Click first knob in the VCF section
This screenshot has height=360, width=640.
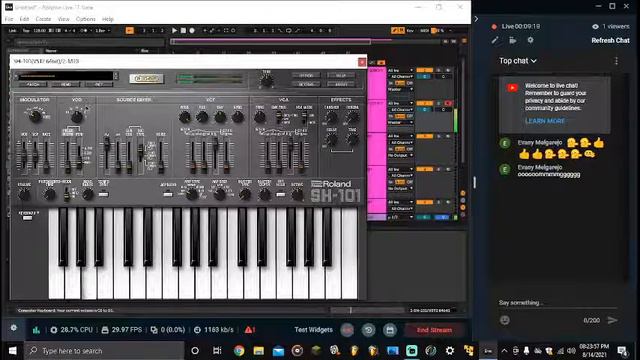coord(184,118)
